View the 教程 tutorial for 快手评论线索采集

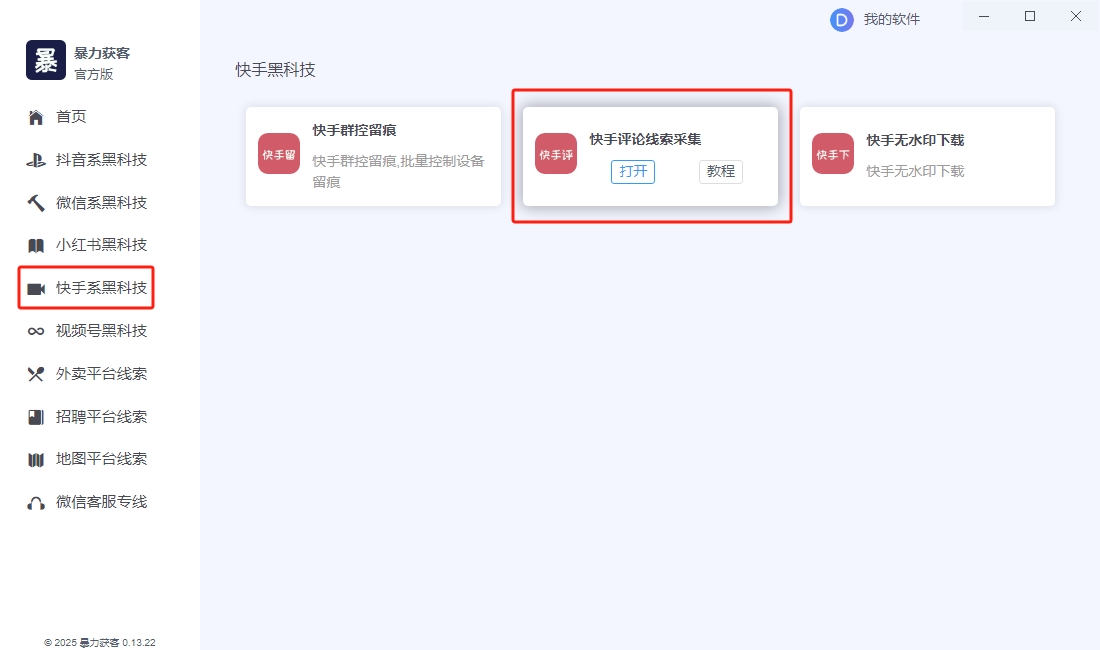[x=720, y=171]
